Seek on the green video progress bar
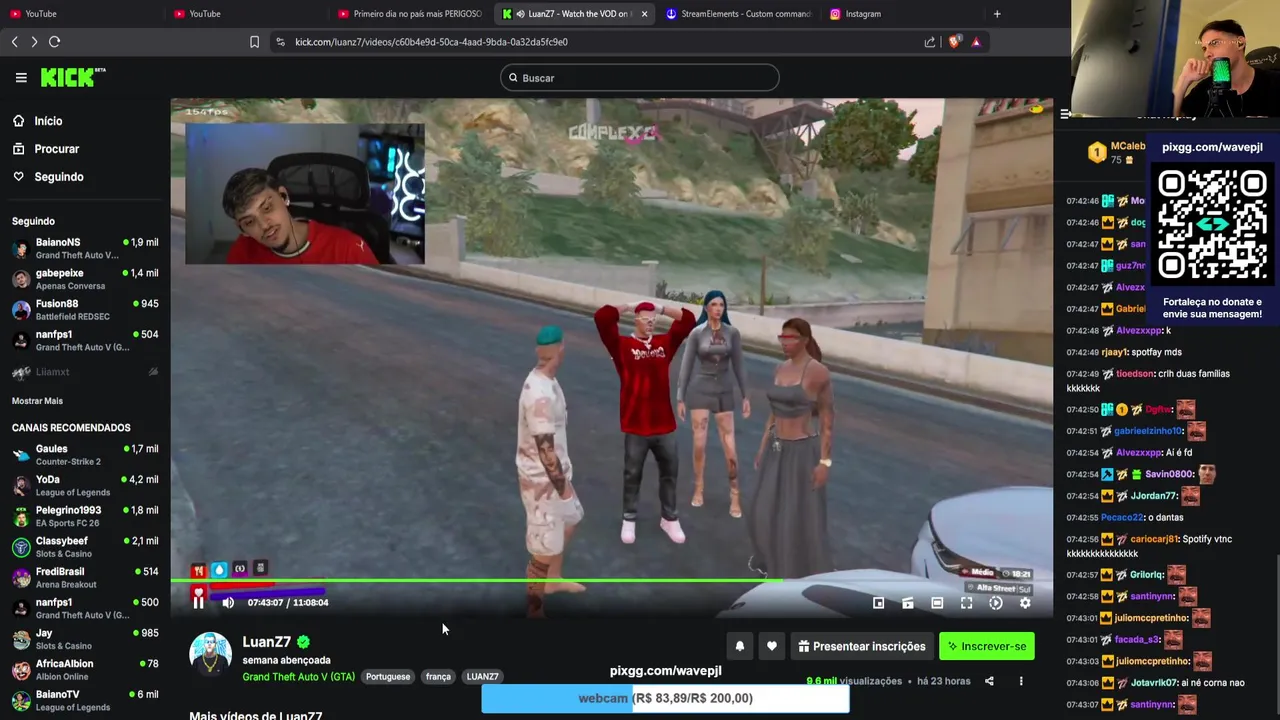1280x720 pixels. pos(612,580)
